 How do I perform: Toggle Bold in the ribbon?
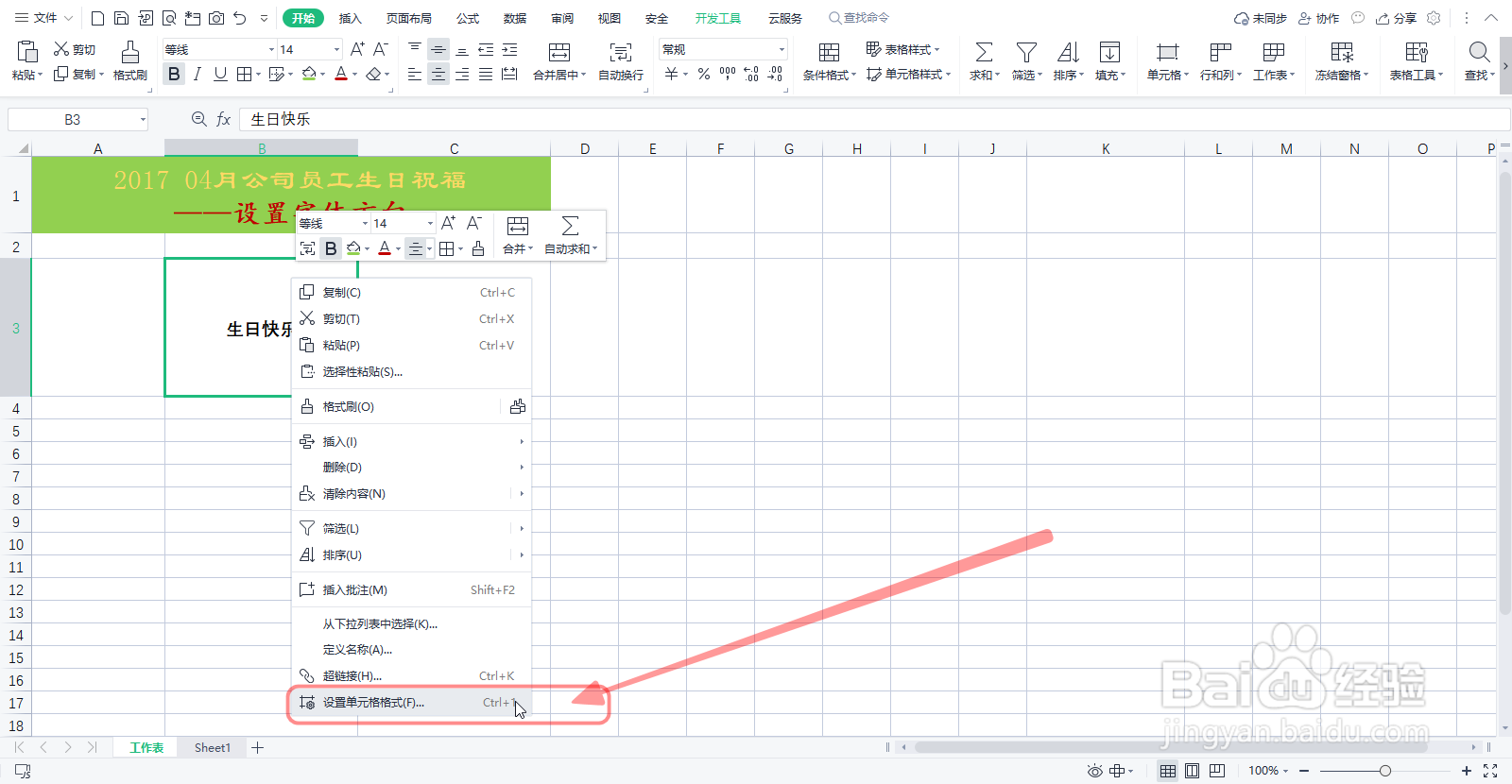point(174,74)
